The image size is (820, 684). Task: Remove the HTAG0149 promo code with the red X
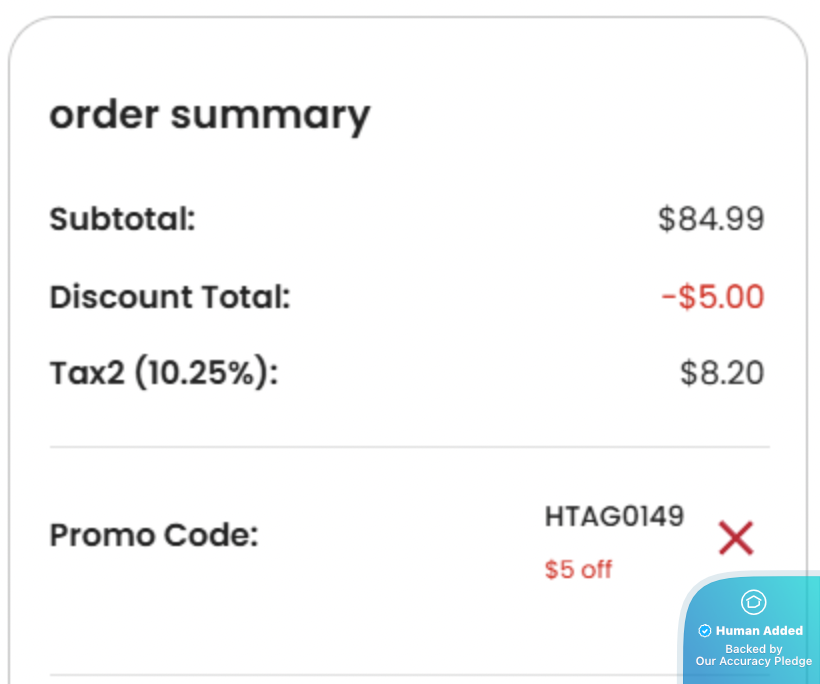735,538
